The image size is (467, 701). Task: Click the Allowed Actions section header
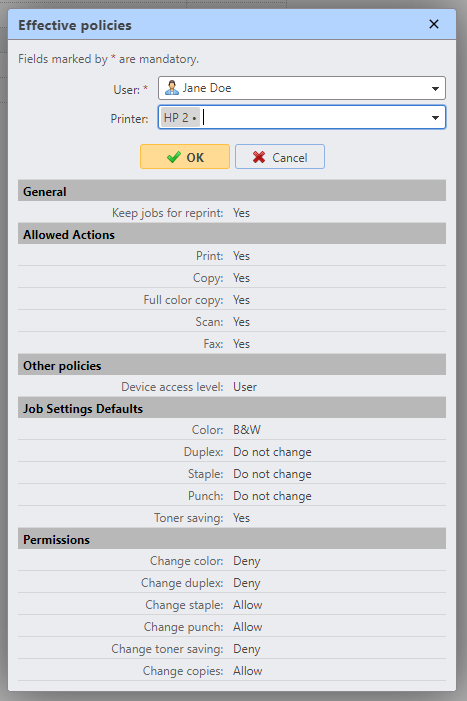point(232,234)
